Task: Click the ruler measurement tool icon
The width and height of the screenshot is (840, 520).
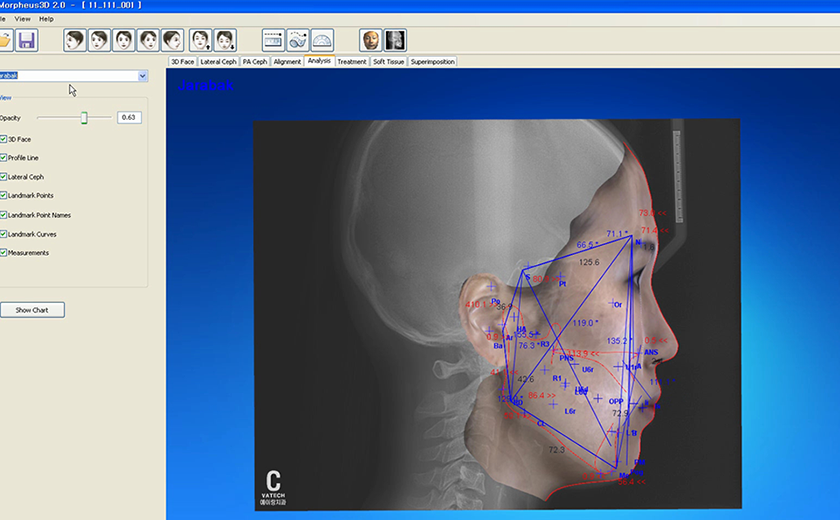Action: [x=273, y=40]
